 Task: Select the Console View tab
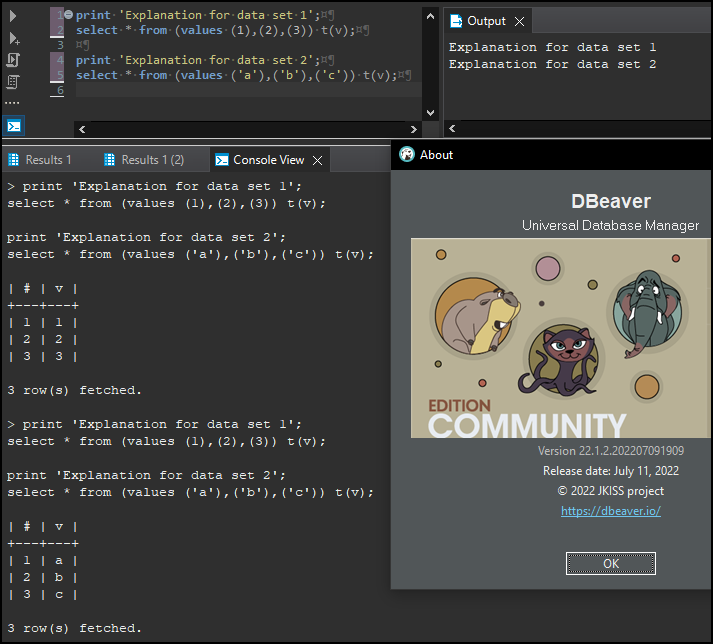[268, 160]
